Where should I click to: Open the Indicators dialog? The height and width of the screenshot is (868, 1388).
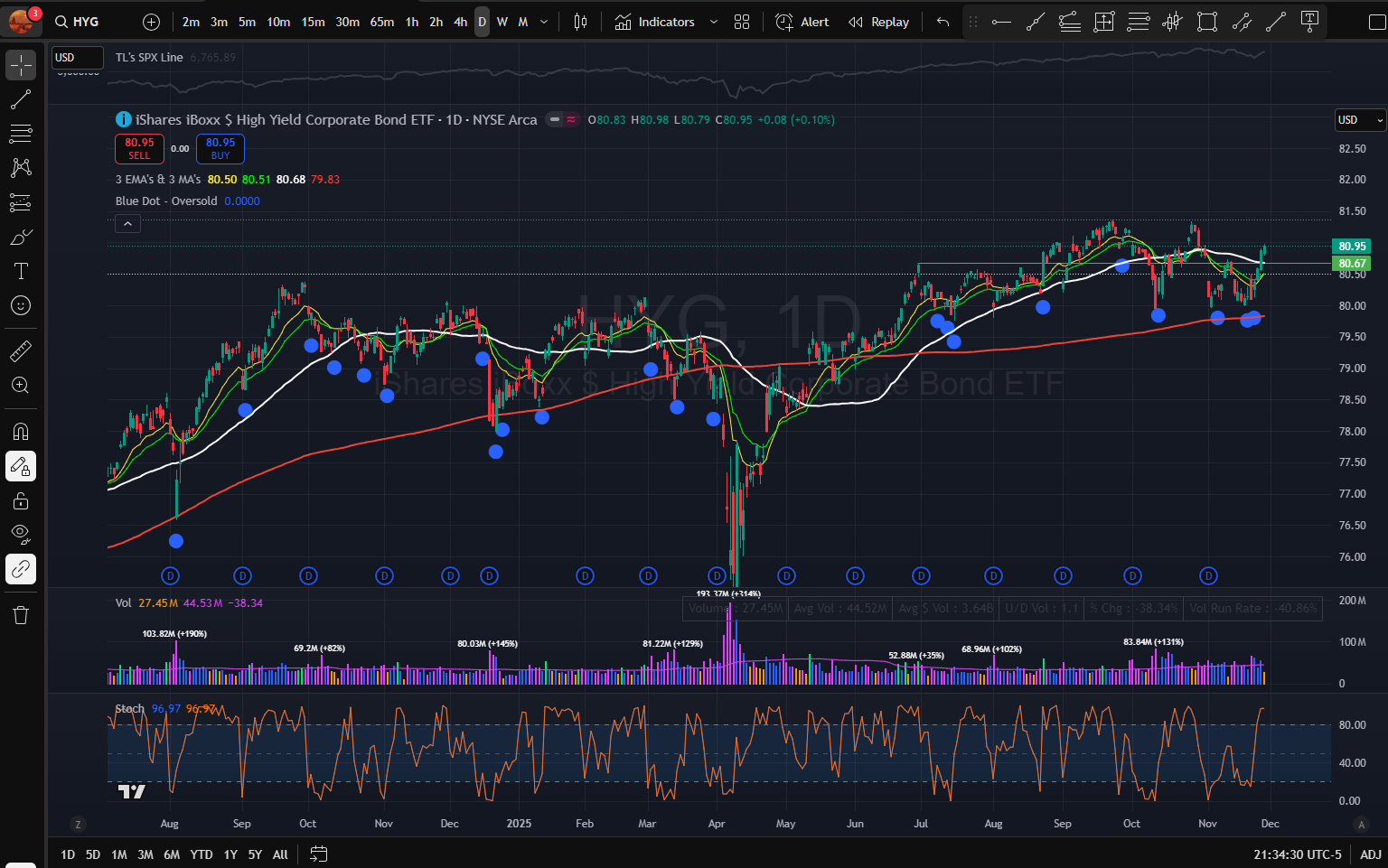pyautogui.click(x=655, y=22)
